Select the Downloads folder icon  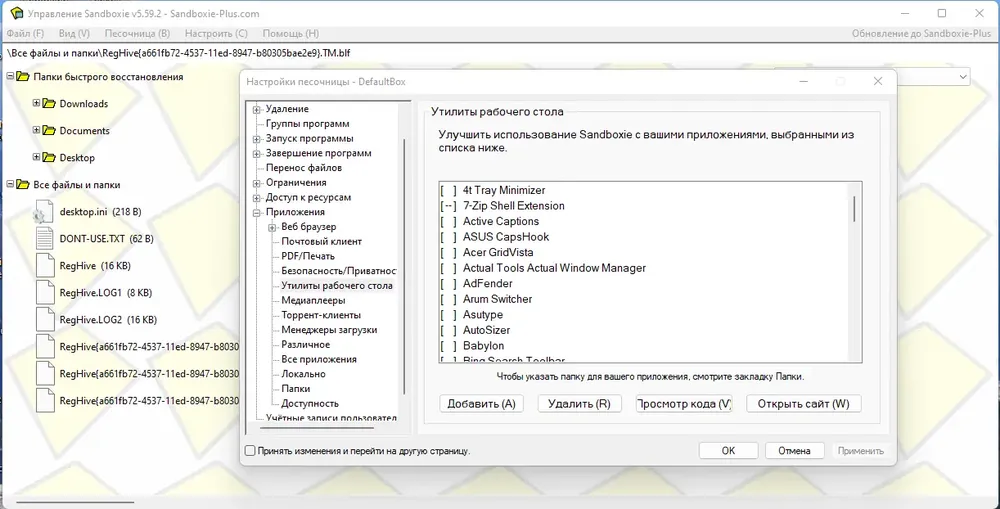(49, 103)
